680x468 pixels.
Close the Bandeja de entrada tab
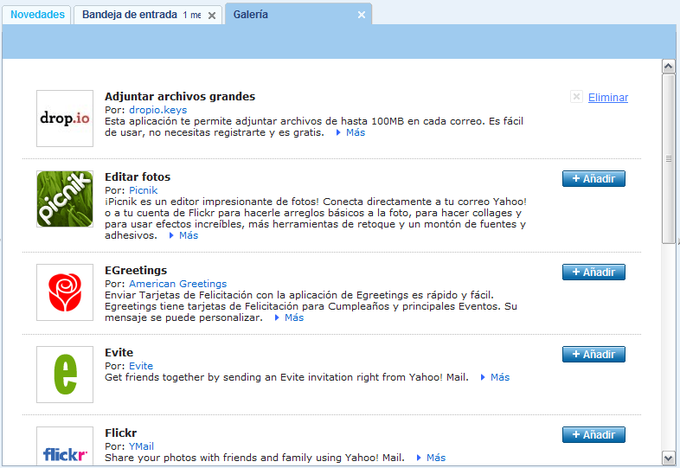(x=212, y=16)
